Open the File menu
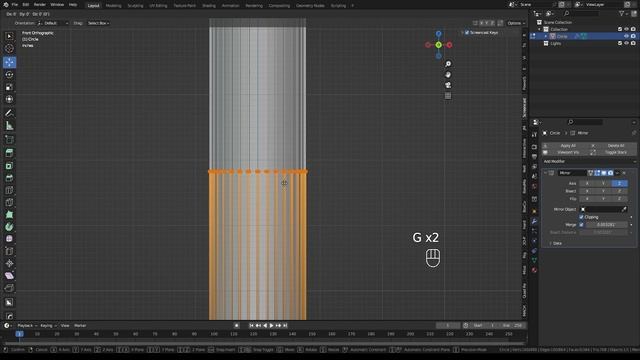Viewport: 640px width, 360px height. tap(15, 4)
